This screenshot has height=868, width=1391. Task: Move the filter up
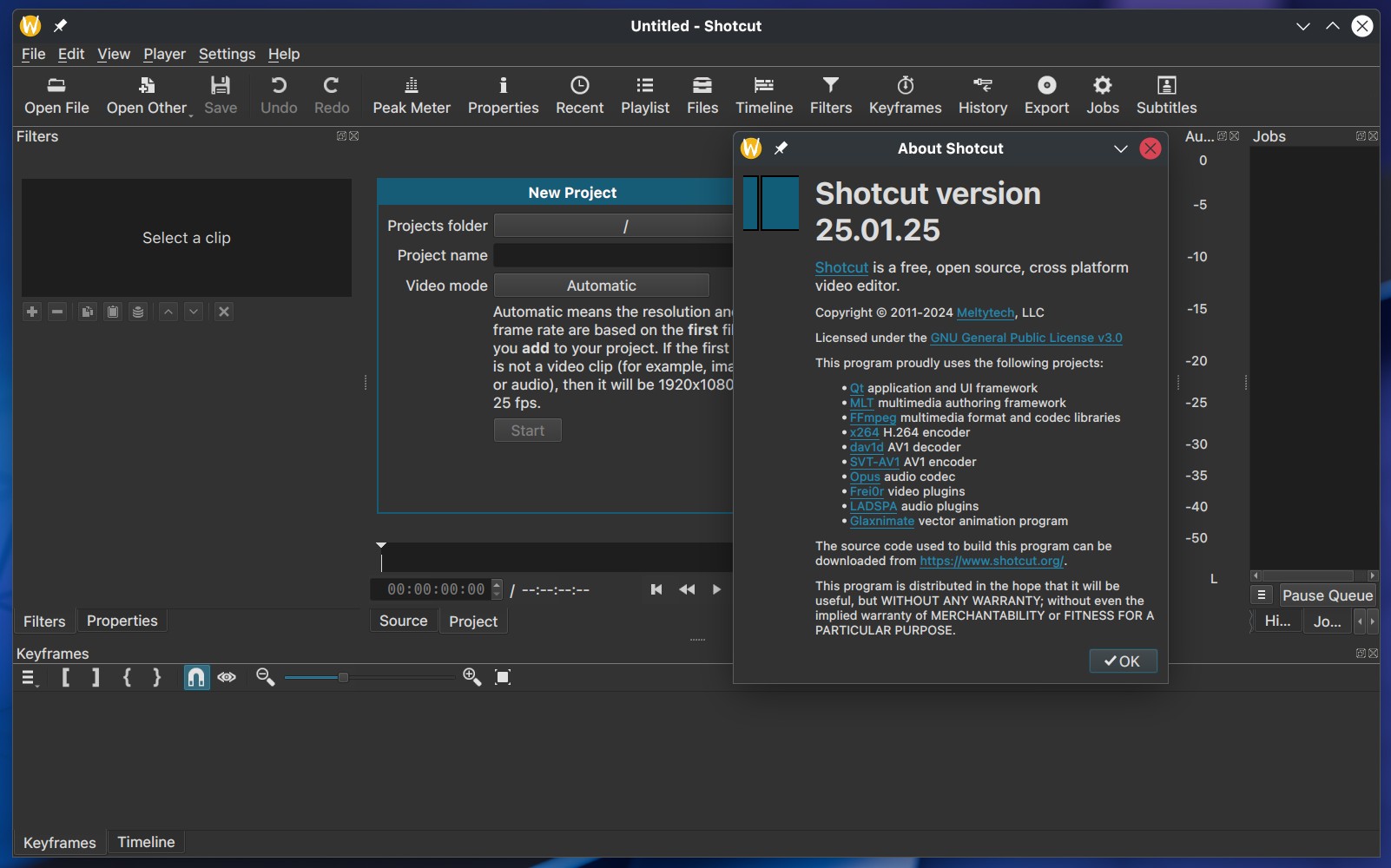[x=168, y=312]
